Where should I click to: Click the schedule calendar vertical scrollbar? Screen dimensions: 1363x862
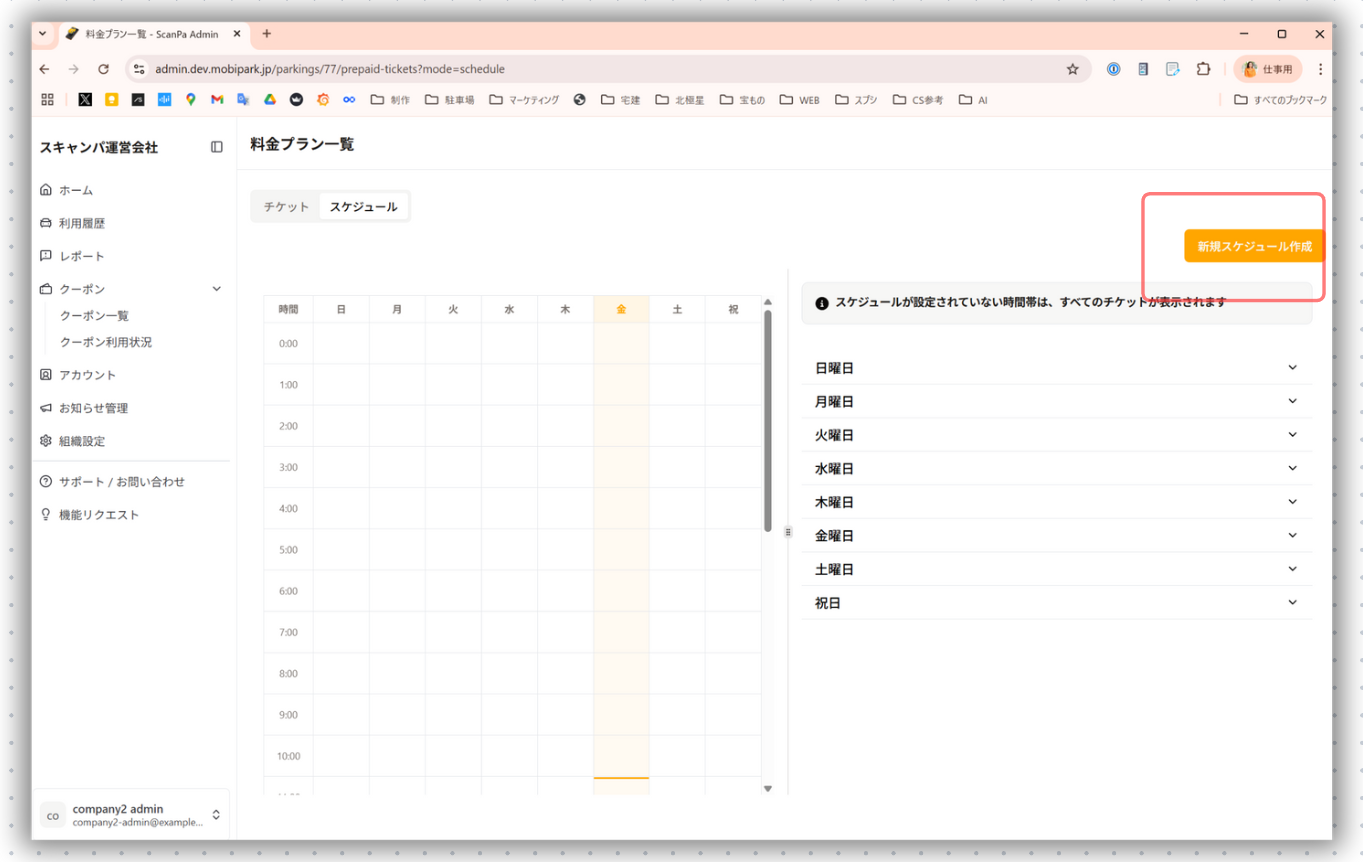click(x=768, y=420)
